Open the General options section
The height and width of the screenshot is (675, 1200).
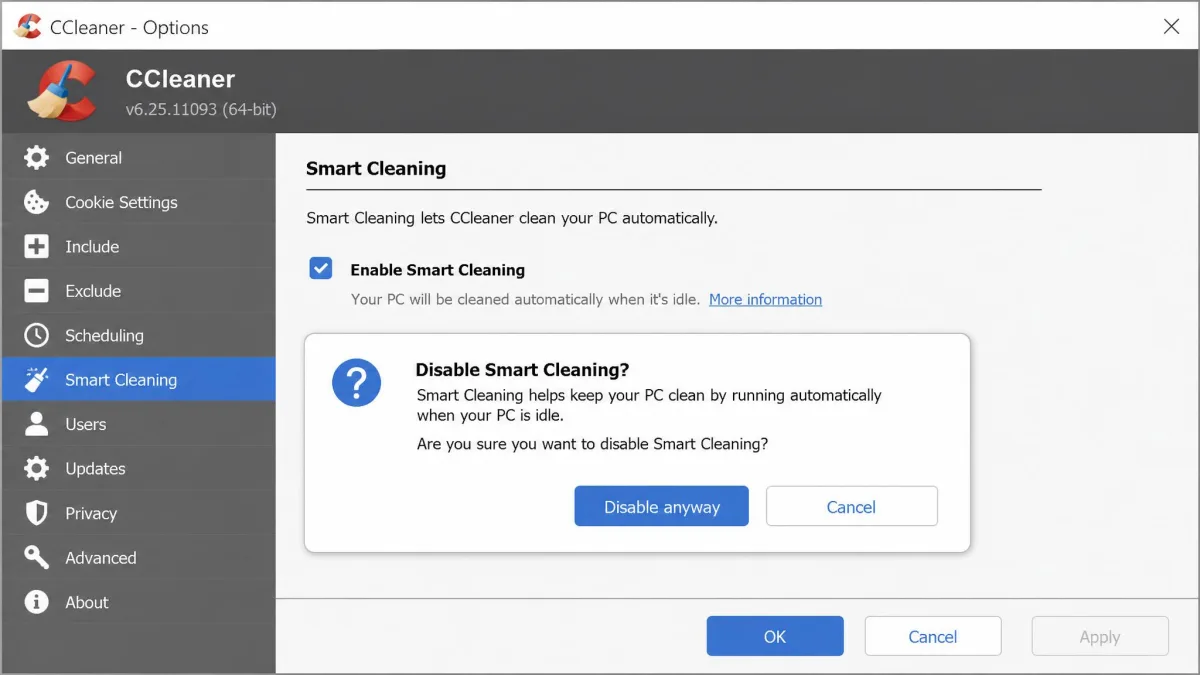pos(138,158)
